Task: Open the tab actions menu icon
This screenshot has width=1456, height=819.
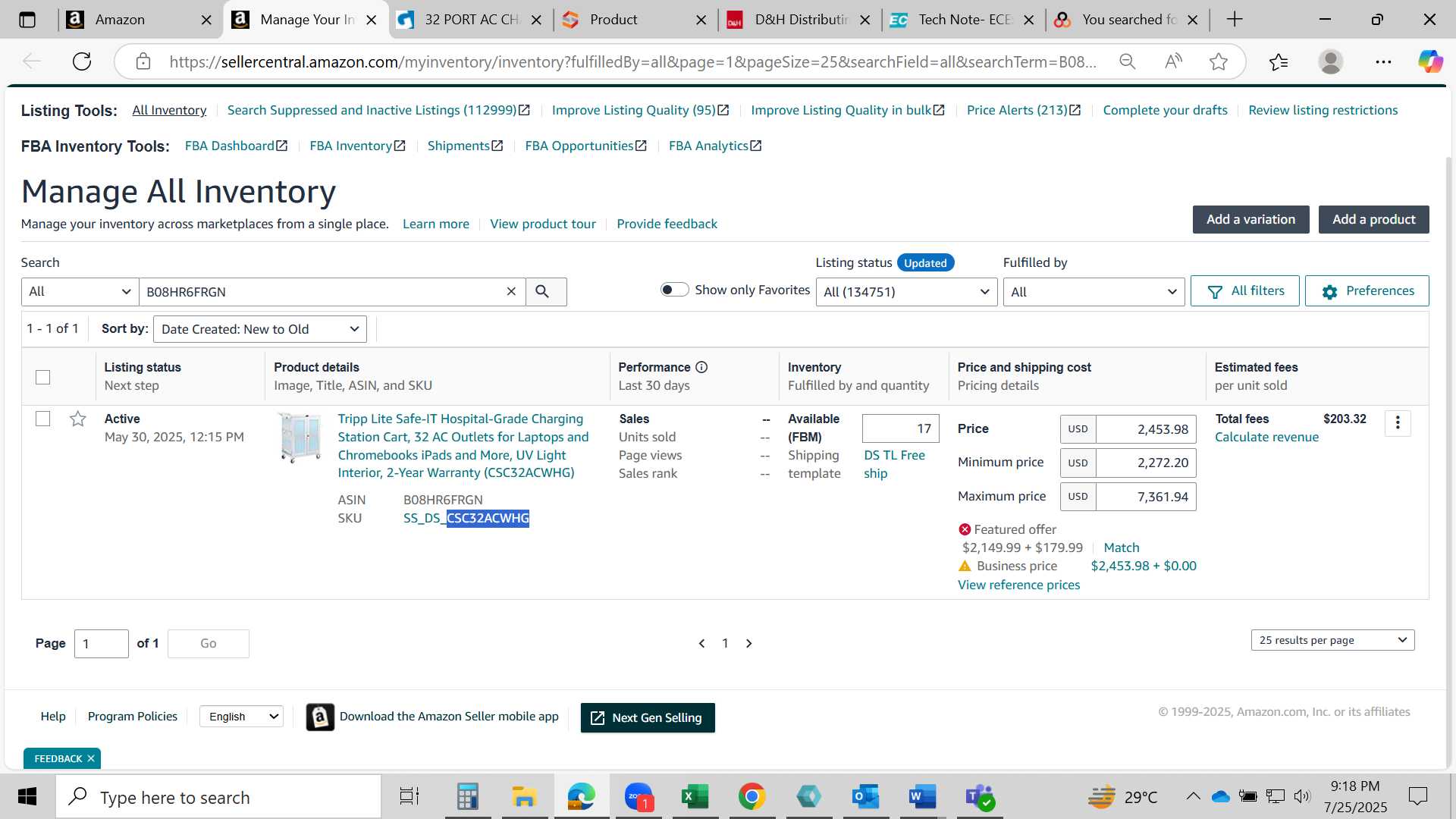Action: pyautogui.click(x=27, y=20)
